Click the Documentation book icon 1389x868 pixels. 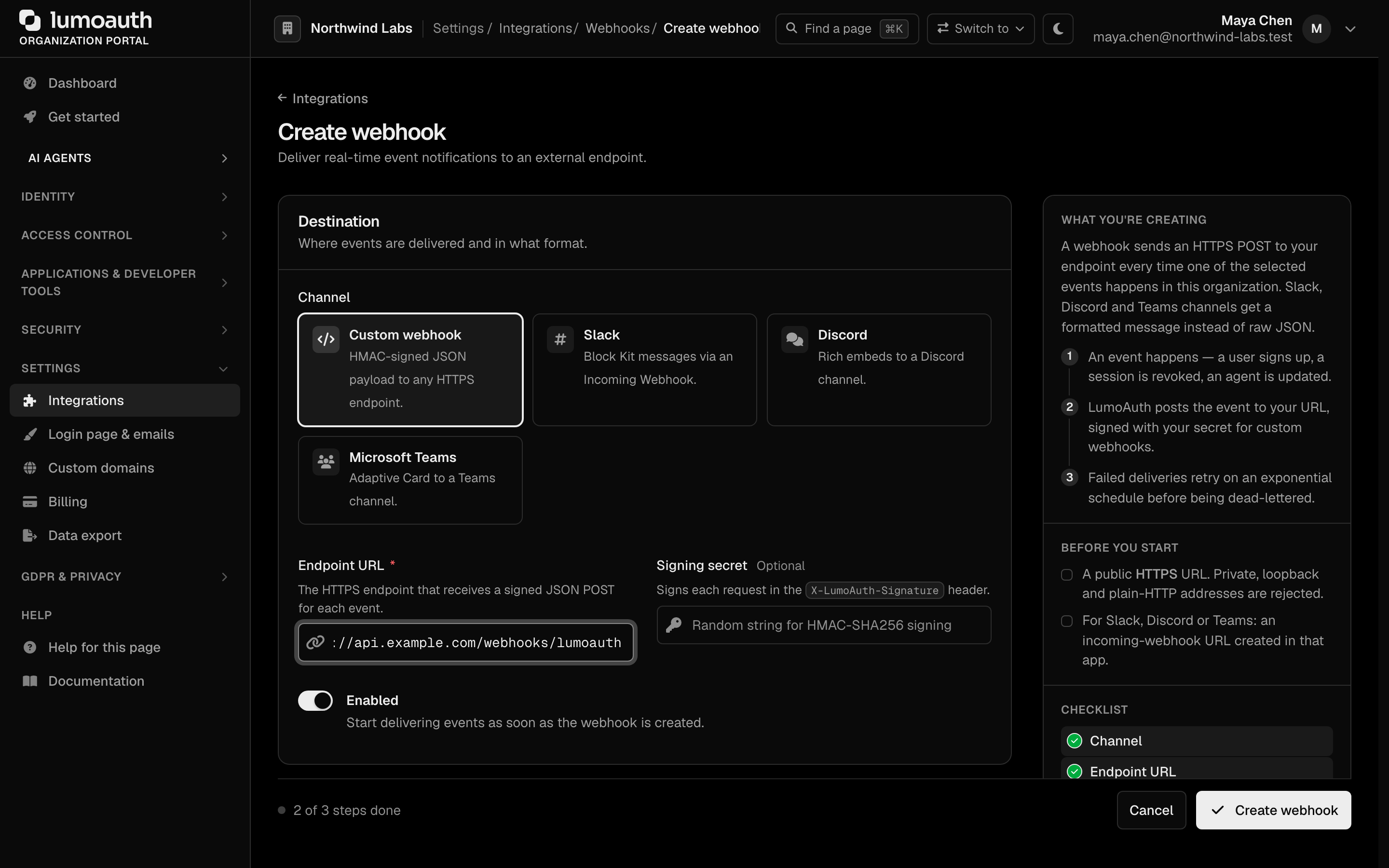click(x=30, y=681)
